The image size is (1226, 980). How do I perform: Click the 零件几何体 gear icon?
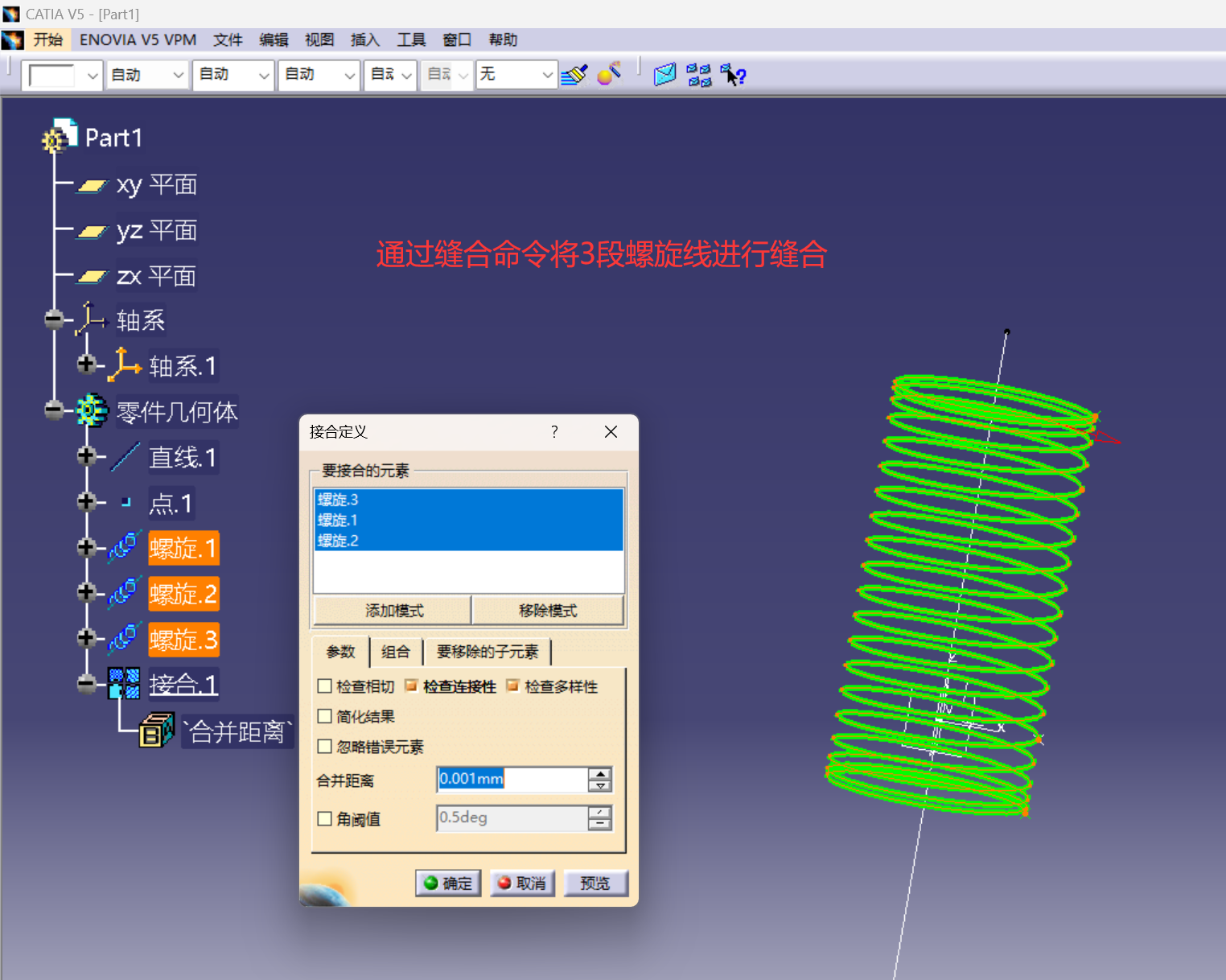point(92,411)
